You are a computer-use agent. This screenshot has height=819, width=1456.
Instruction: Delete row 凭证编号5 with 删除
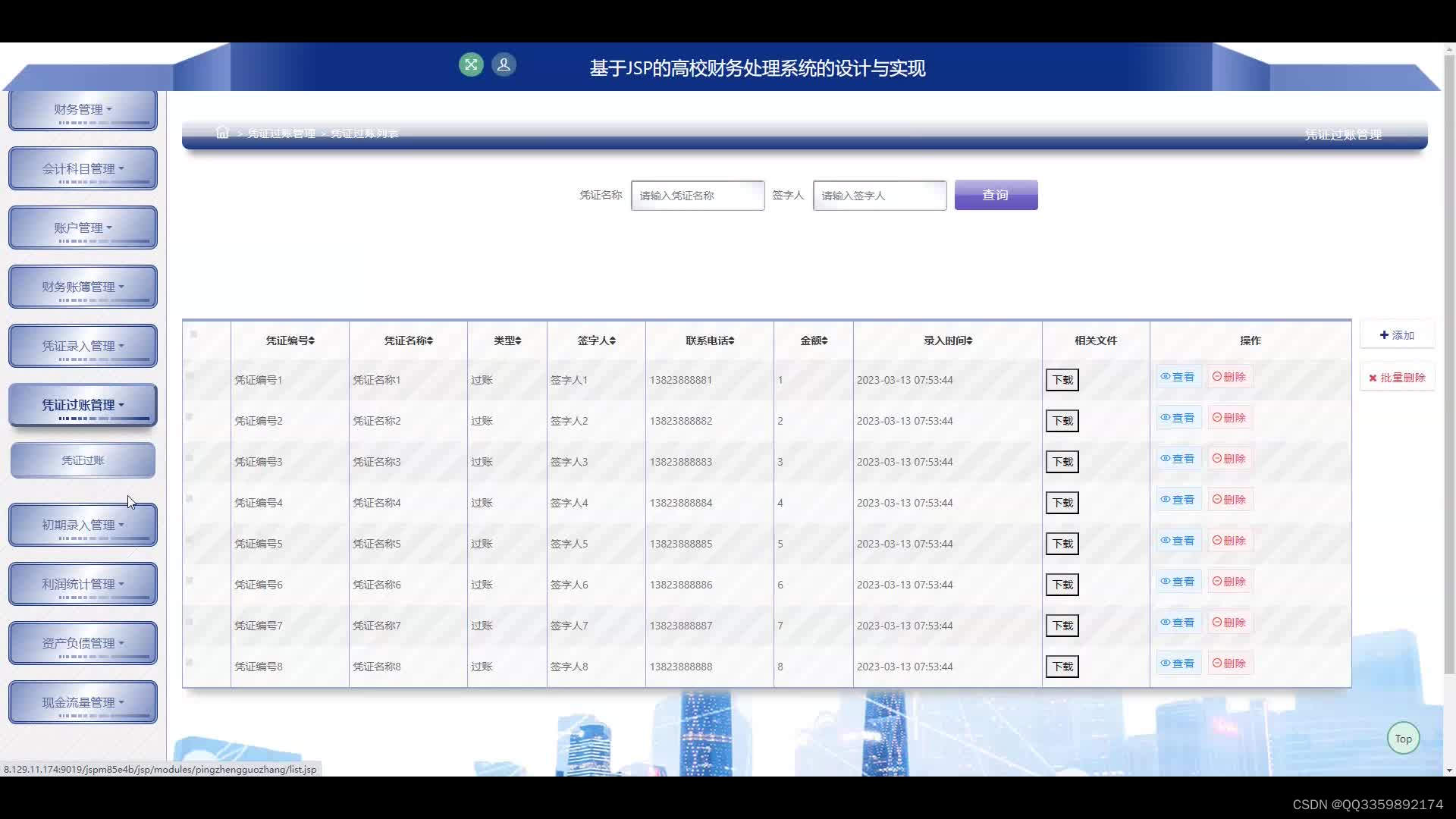1229,541
